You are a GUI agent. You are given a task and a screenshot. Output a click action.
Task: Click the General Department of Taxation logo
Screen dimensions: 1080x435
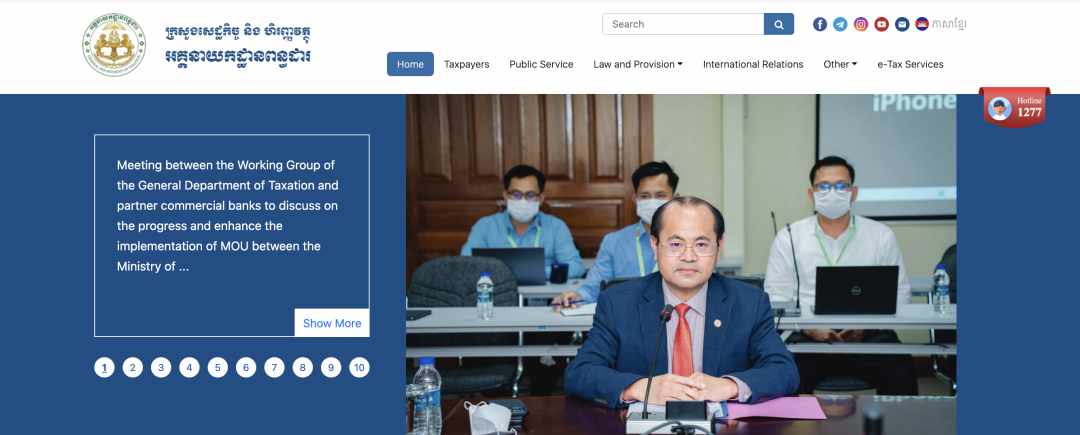click(114, 45)
